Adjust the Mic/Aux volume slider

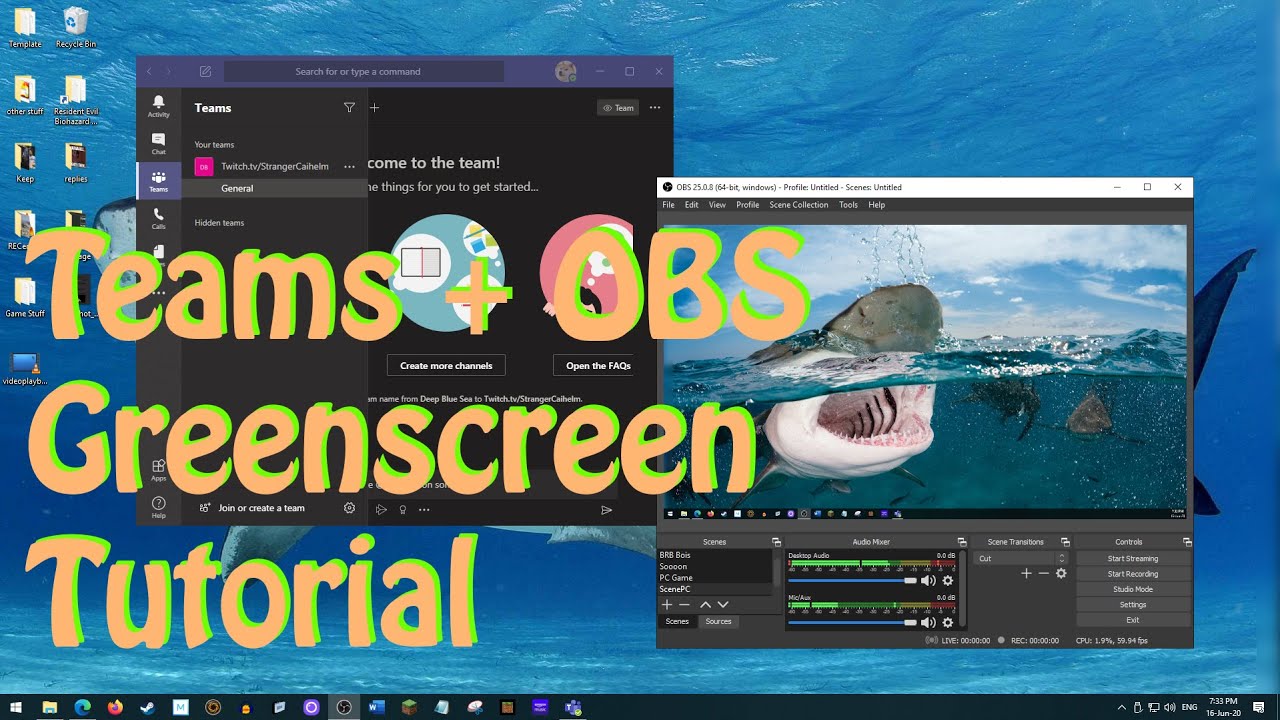(x=852, y=622)
